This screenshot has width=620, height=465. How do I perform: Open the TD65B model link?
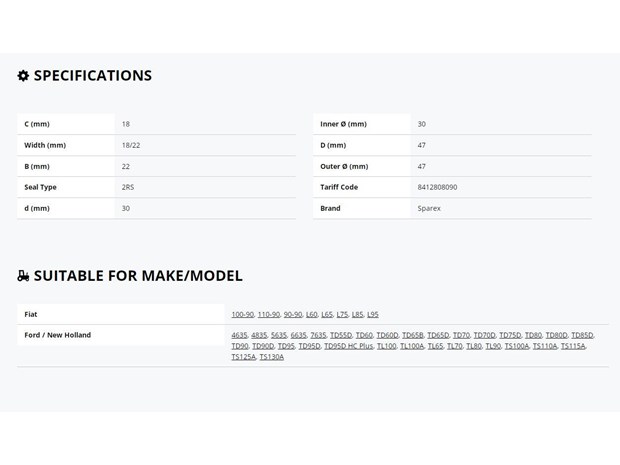click(412, 335)
